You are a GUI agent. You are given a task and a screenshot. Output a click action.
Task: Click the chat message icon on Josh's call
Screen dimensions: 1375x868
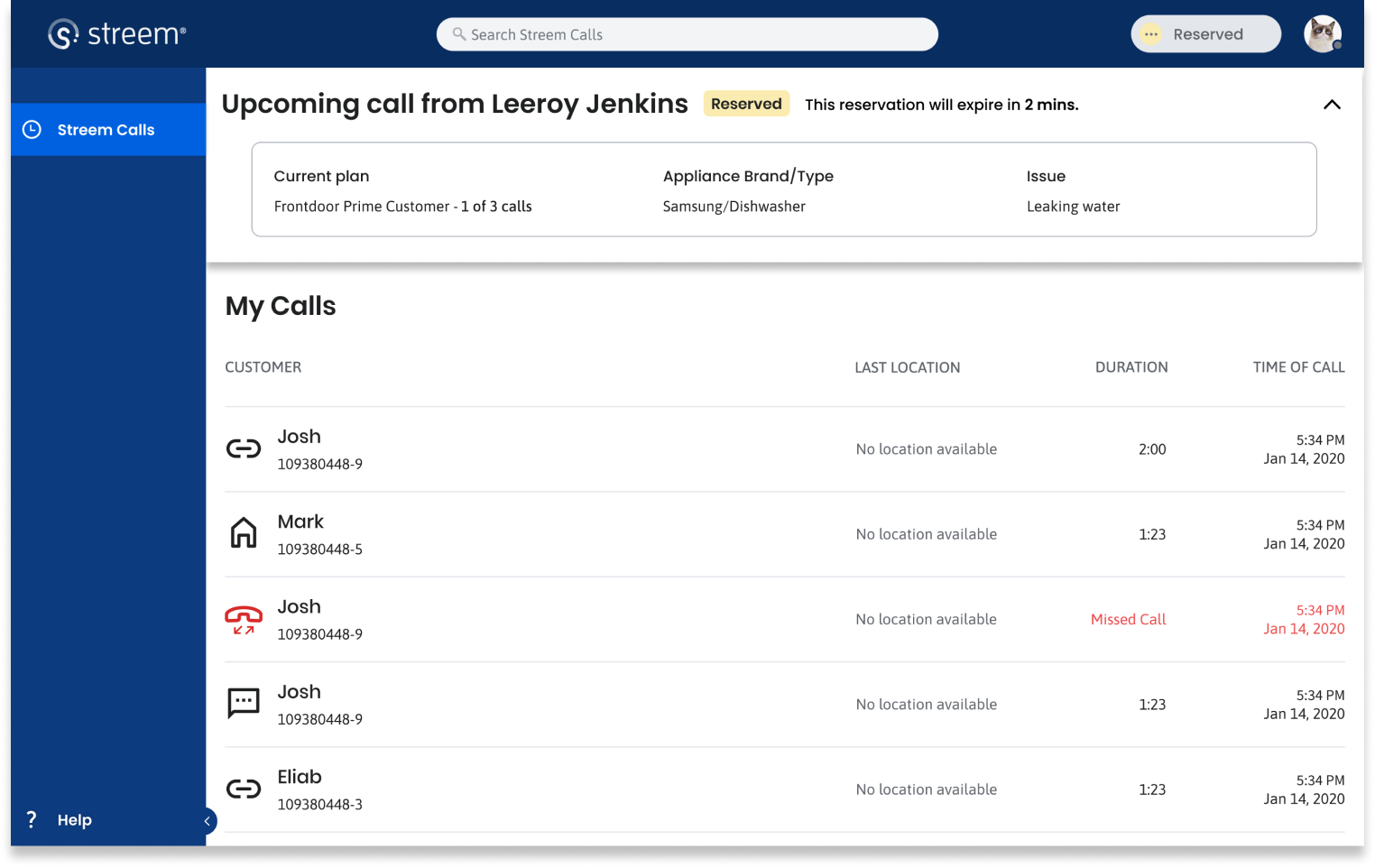coord(244,703)
